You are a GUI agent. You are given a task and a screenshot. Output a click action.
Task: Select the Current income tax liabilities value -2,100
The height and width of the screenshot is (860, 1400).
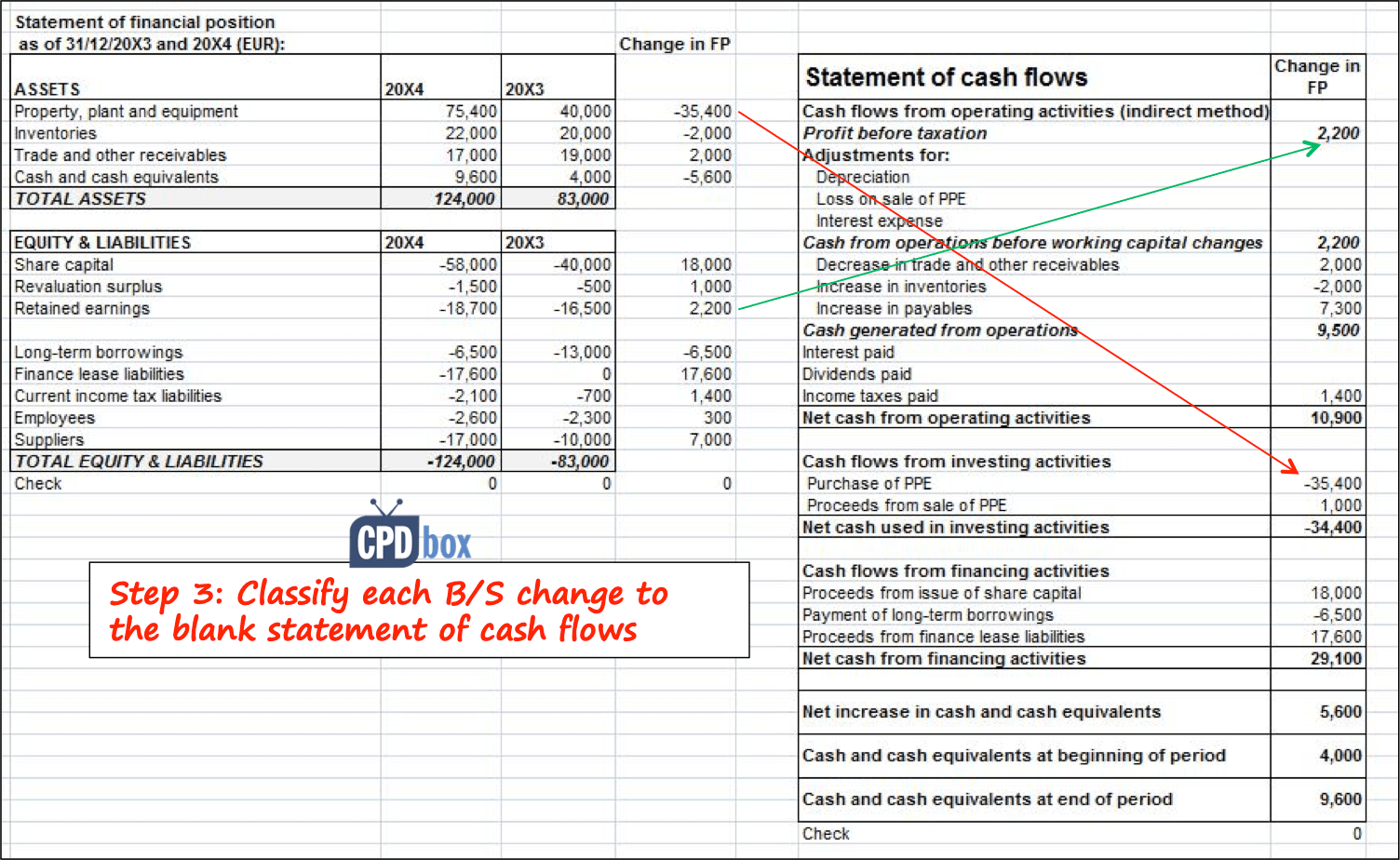click(472, 396)
